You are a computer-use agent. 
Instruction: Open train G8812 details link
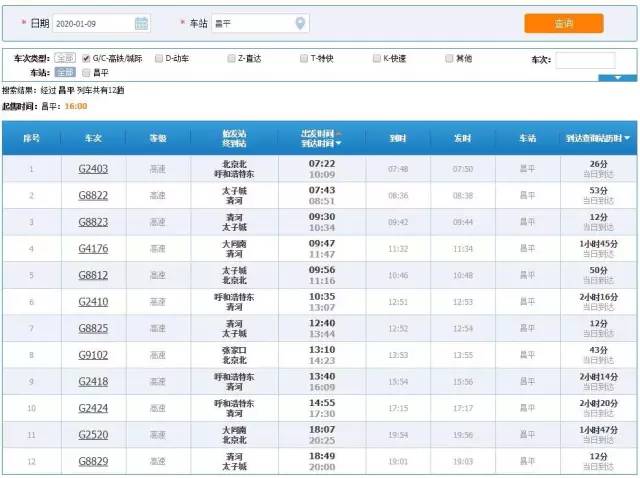click(x=93, y=275)
